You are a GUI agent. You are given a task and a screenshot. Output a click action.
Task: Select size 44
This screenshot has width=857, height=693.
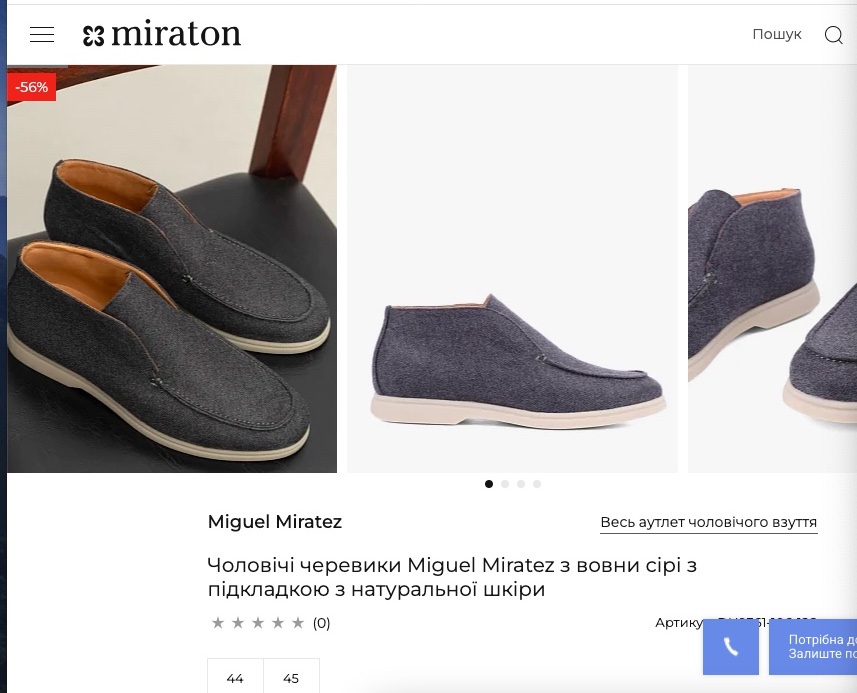pos(235,677)
